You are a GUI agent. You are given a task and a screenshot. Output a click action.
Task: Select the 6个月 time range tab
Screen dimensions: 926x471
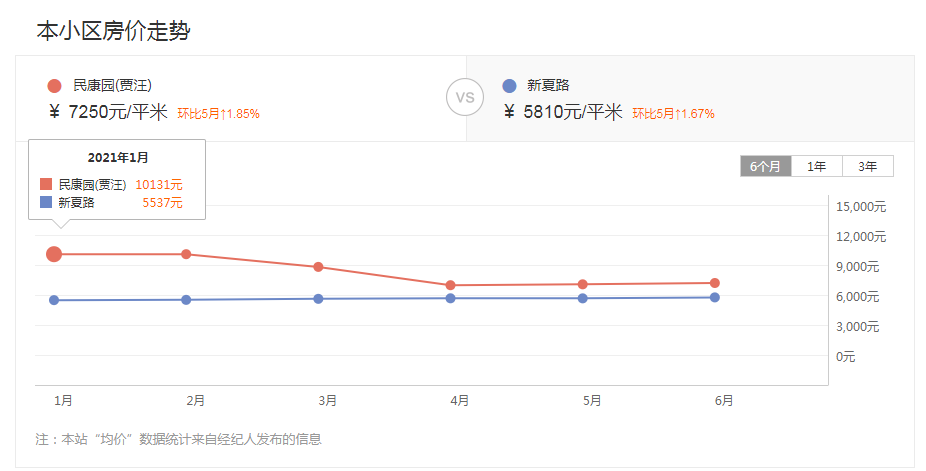pyautogui.click(x=765, y=167)
